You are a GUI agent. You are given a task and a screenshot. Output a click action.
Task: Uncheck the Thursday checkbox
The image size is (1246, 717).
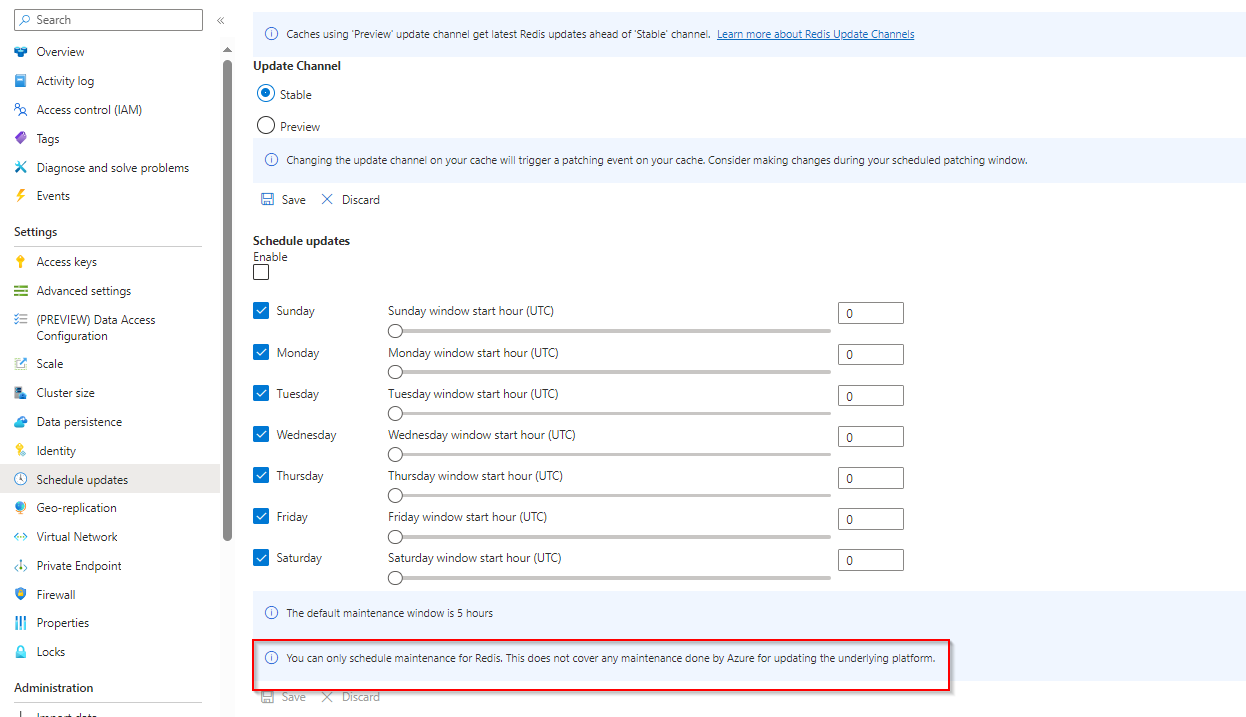tap(261, 475)
